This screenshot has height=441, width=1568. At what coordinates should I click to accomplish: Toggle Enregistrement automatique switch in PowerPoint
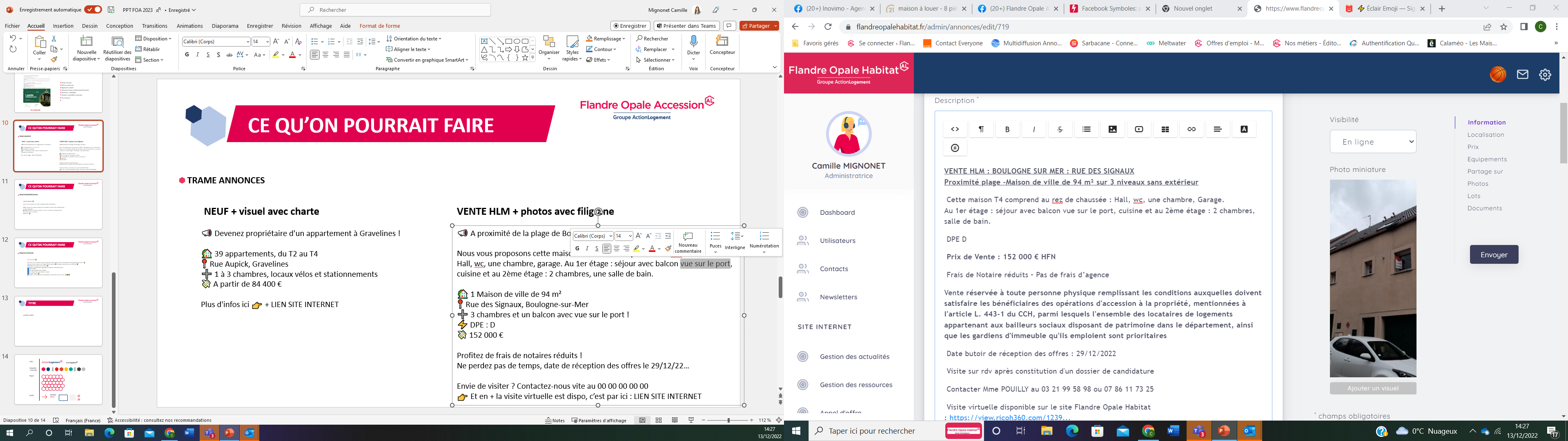[93, 10]
